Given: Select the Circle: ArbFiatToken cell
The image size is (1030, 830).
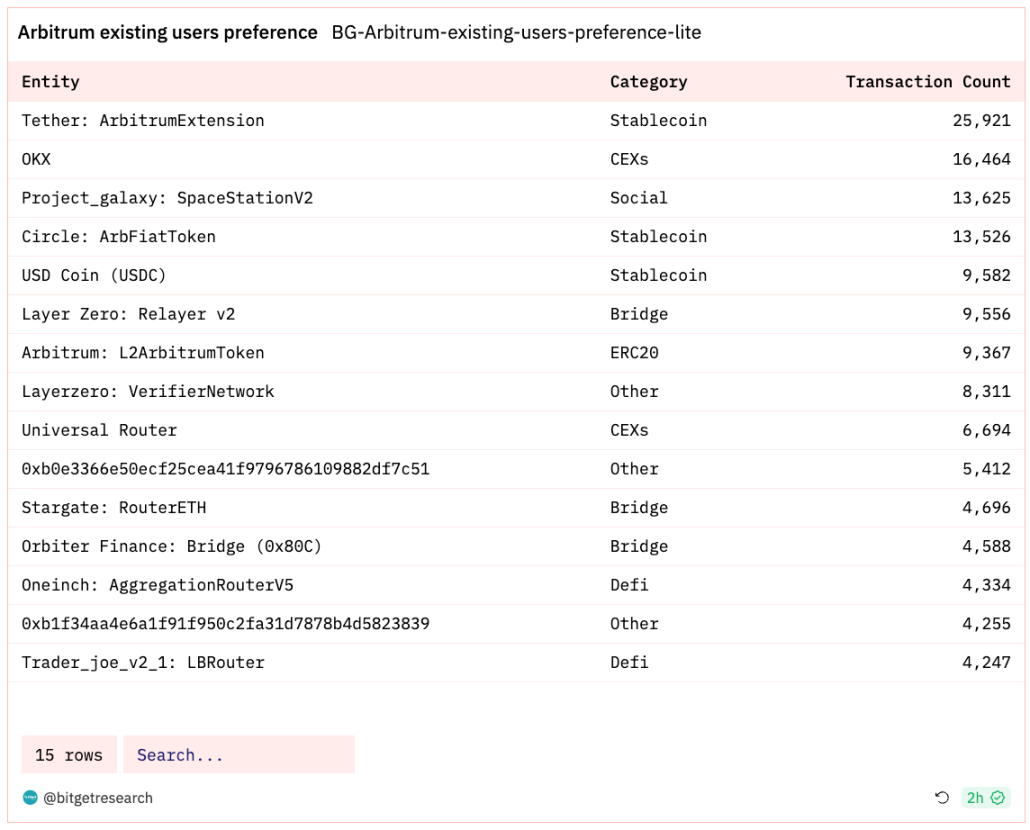Looking at the screenshot, I should tap(118, 236).
